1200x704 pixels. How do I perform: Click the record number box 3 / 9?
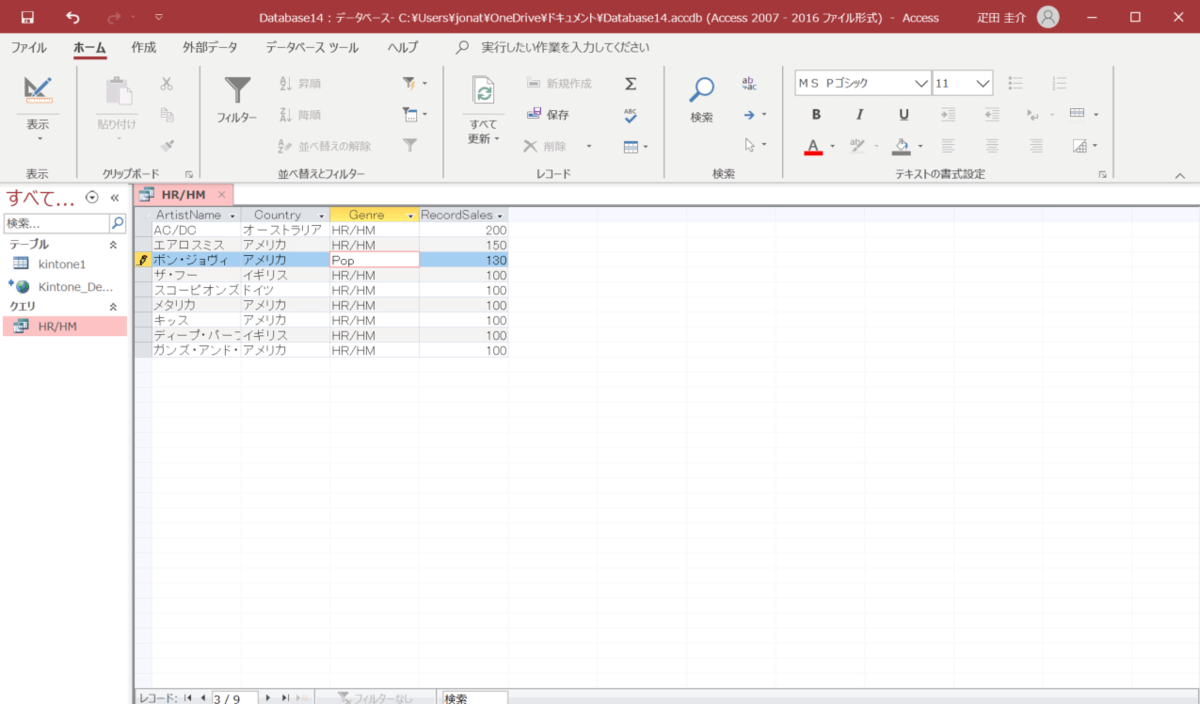coord(234,698)
